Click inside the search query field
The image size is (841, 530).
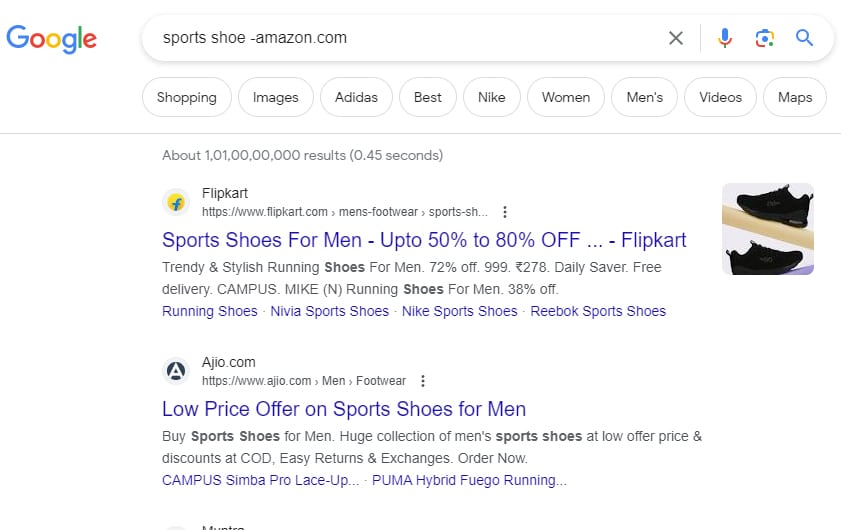(400, 38)
